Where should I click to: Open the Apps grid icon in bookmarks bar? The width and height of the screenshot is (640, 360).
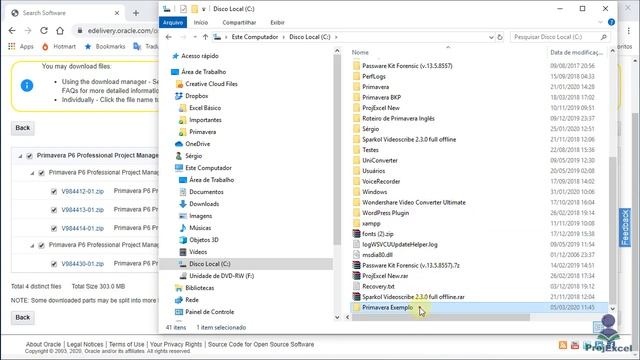point(11,47)
